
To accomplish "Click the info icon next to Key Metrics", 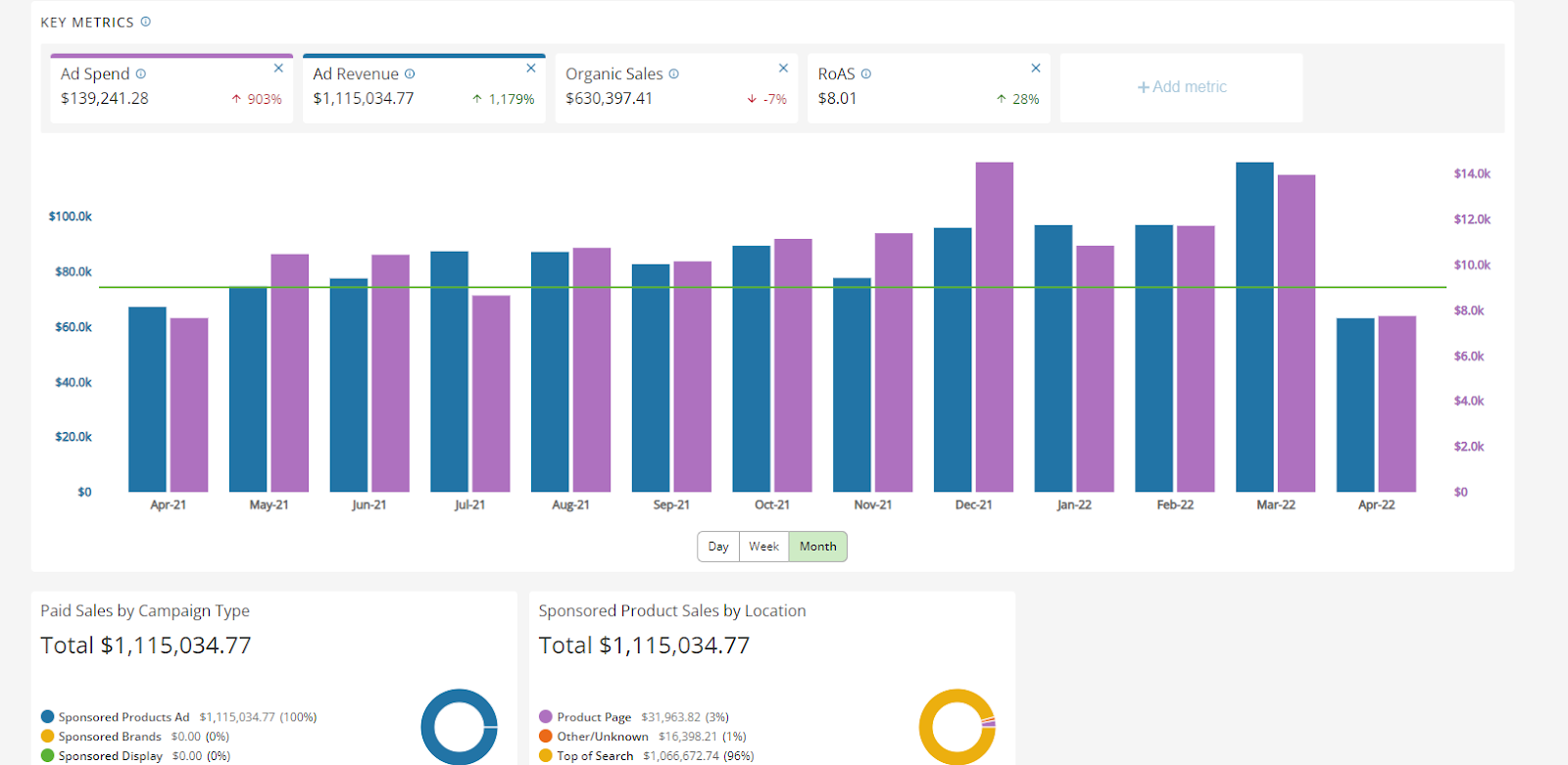I will (x=146, y=22).
